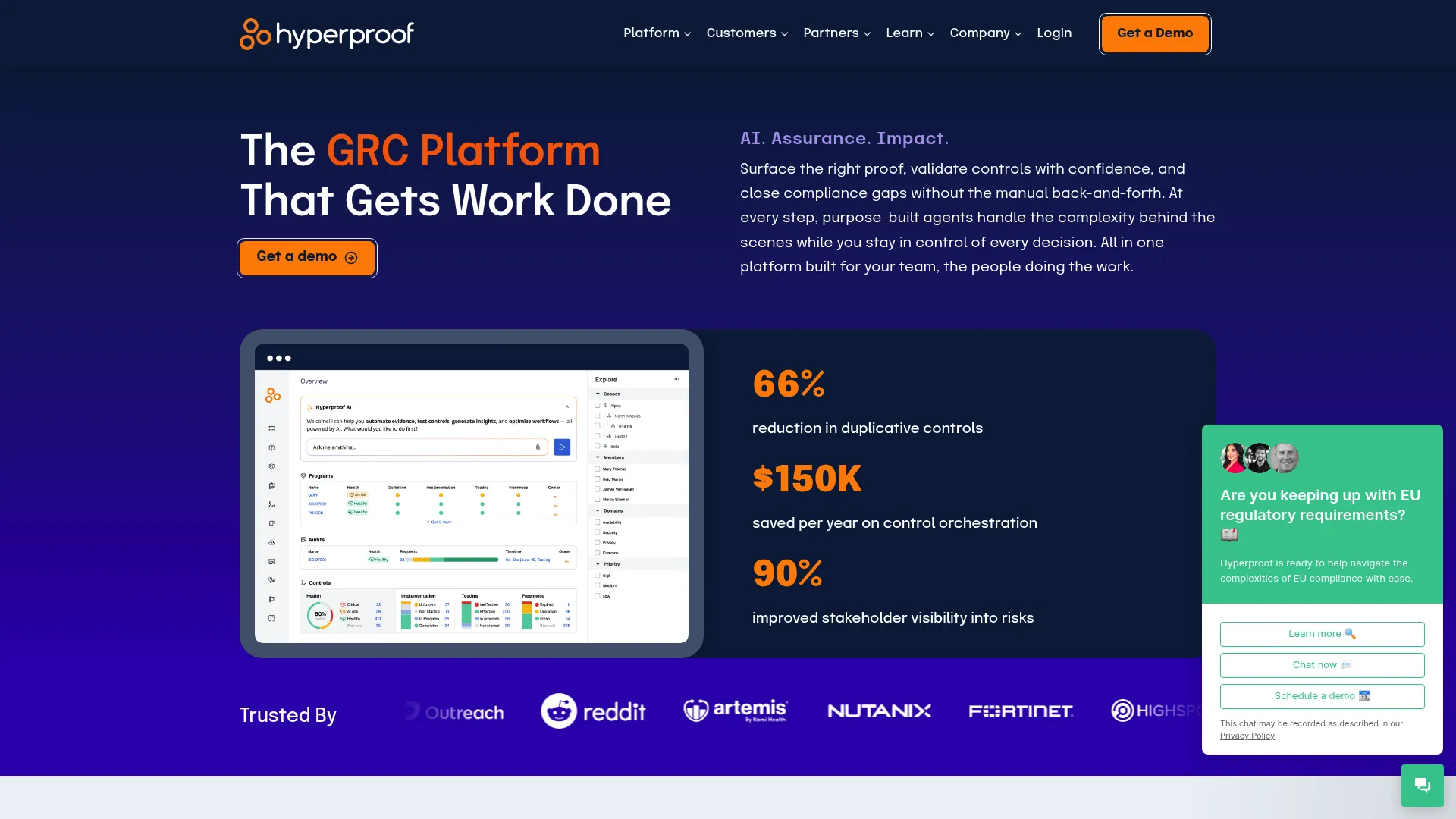Click the ISO 27001 audit requests progress bar

pos(452,560)
